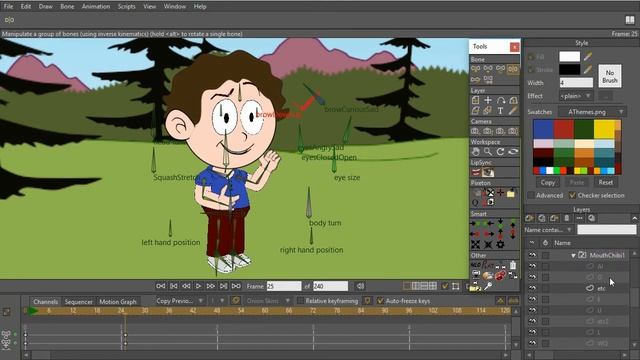Select the Manipulate Bones tool
This screenshot has width=640, height=360.
click(513, 69)
